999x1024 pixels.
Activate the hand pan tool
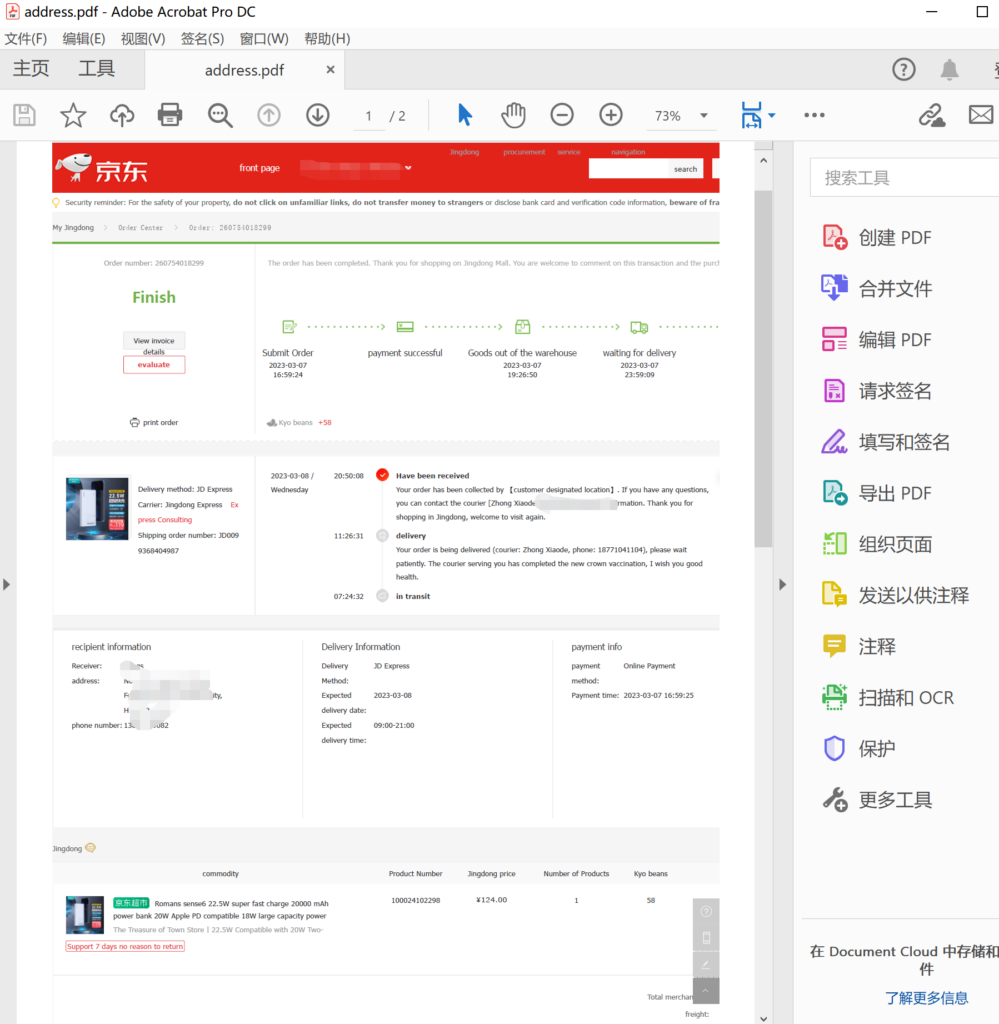click(x=513, y=116)
